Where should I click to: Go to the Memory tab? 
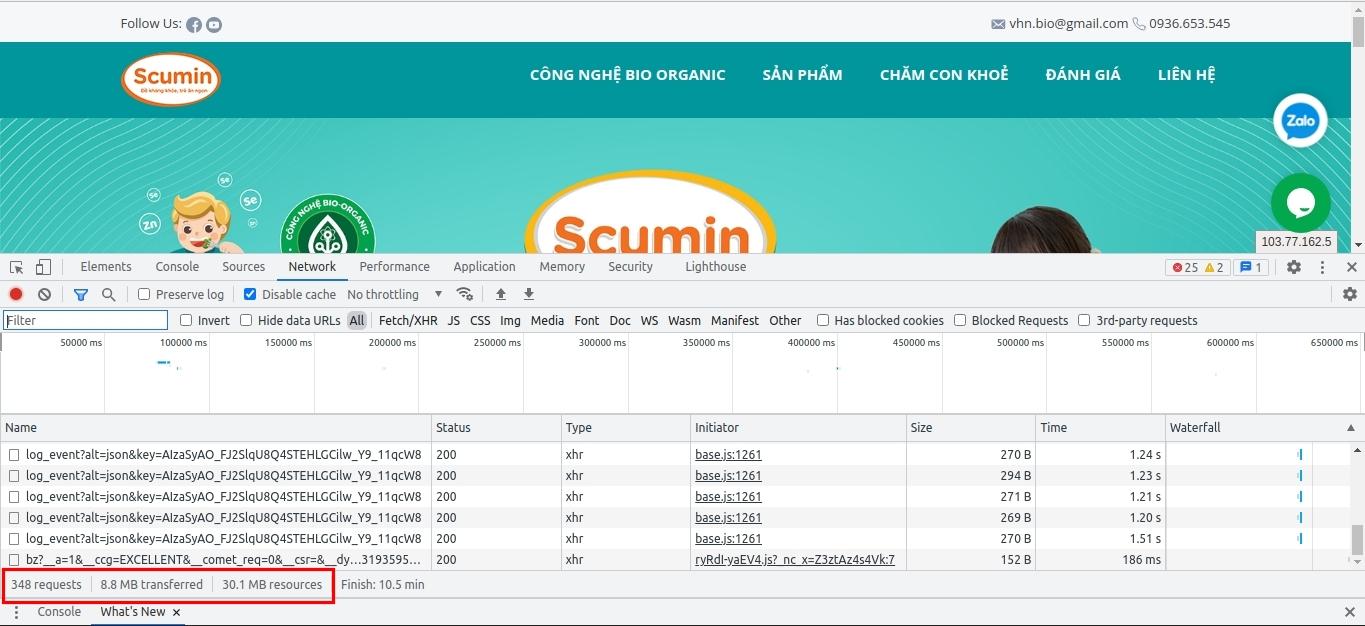[x=562, y=267]
